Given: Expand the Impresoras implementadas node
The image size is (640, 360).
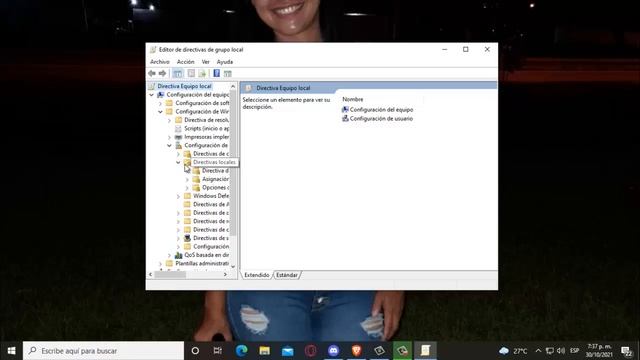Looking at the screenshot, I should click(x=169, y=137).
